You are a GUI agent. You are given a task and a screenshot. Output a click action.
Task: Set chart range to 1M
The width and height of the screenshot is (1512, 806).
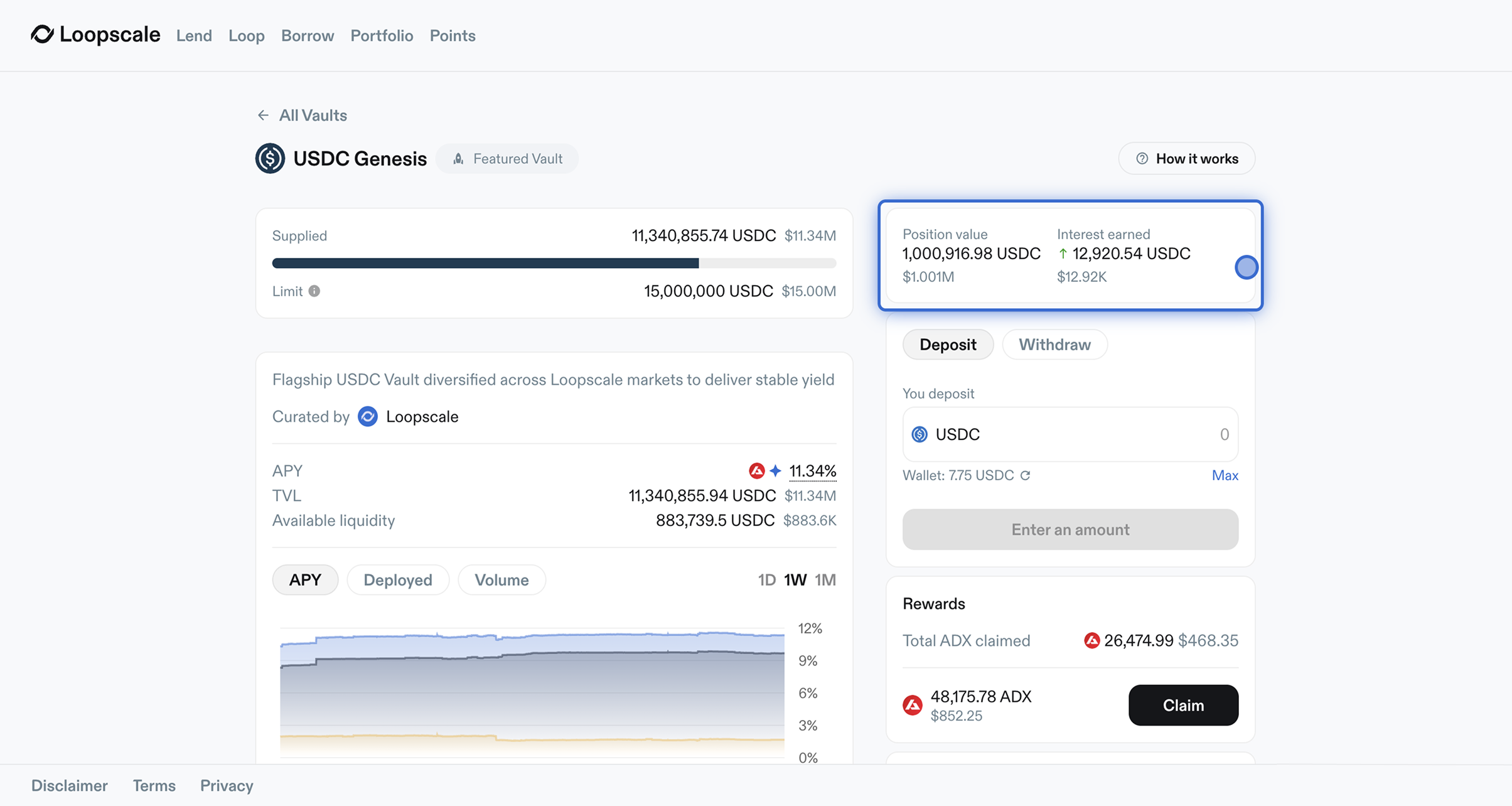tap(825, 580)
